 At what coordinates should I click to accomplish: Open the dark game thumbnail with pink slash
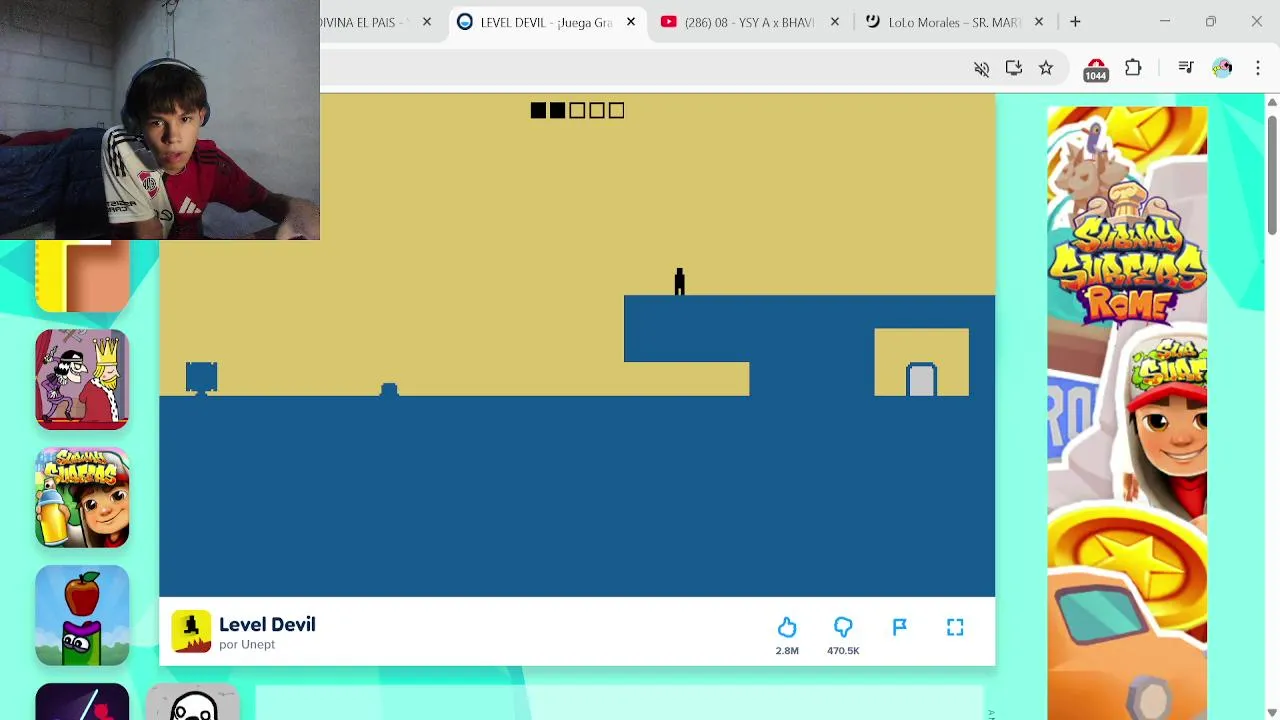(x=82, y=702)
